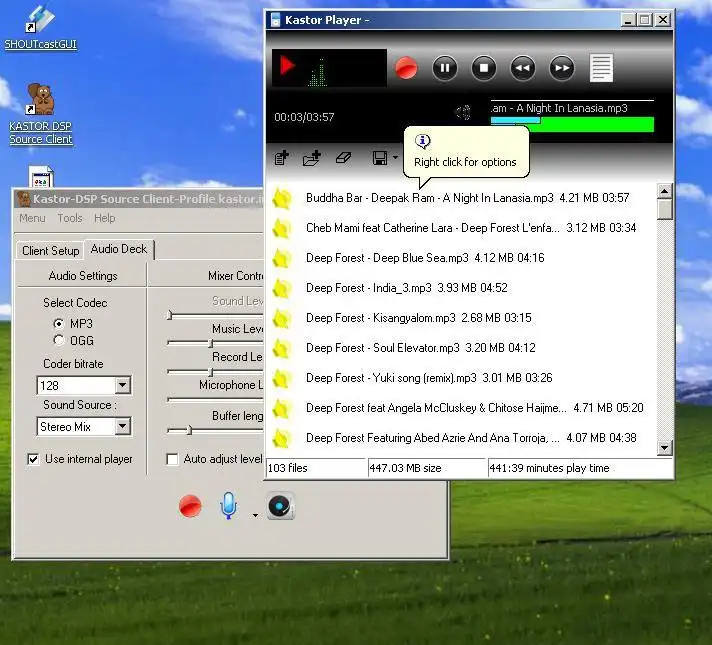Click the red broadcast button in DSP client
Image resolution: width=712 pixels, height=645 pixels.
(190, 506)
